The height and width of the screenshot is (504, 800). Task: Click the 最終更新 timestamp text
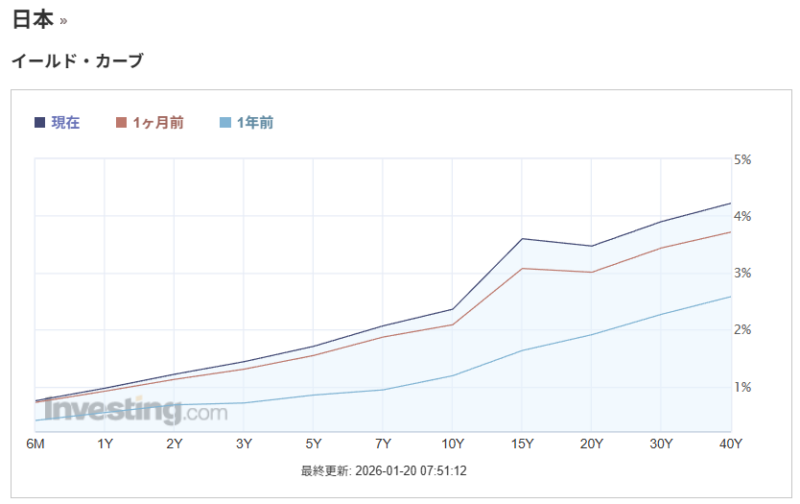click(384, 470)
